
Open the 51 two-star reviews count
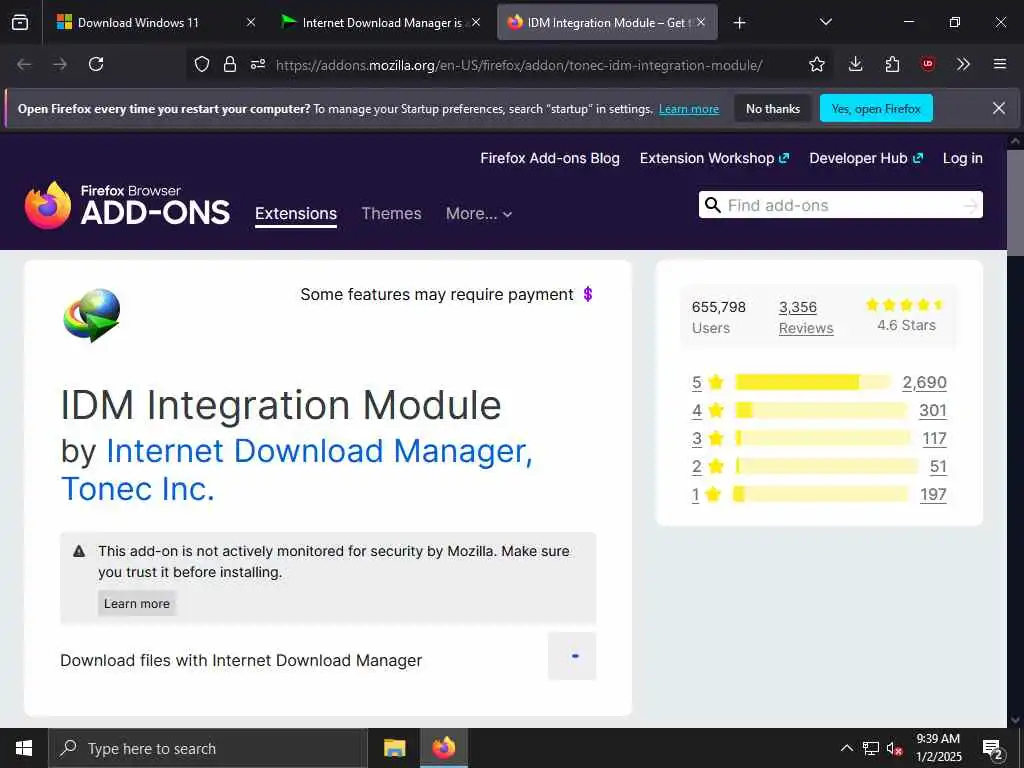tap(938, 466)
